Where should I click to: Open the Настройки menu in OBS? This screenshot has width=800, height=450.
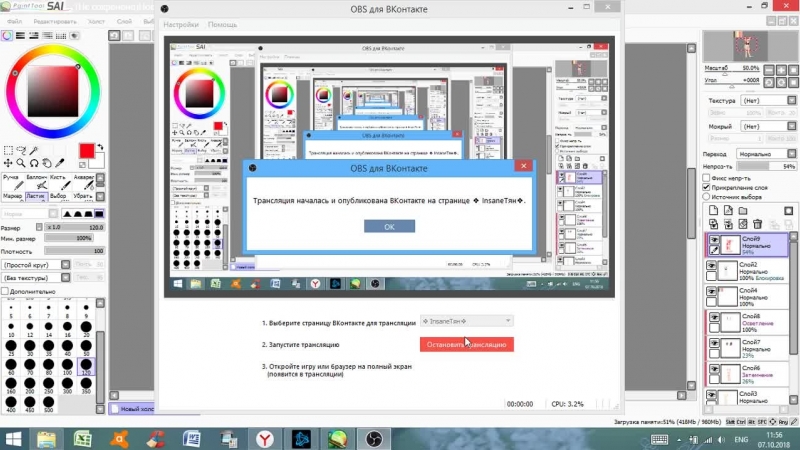point(181,24)
